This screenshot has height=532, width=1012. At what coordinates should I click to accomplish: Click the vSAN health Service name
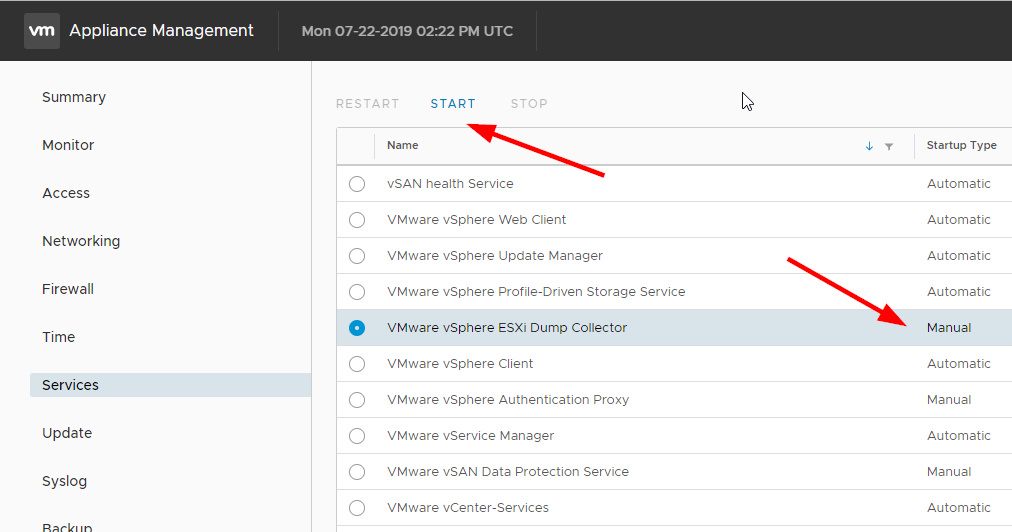tap(450, 183)
